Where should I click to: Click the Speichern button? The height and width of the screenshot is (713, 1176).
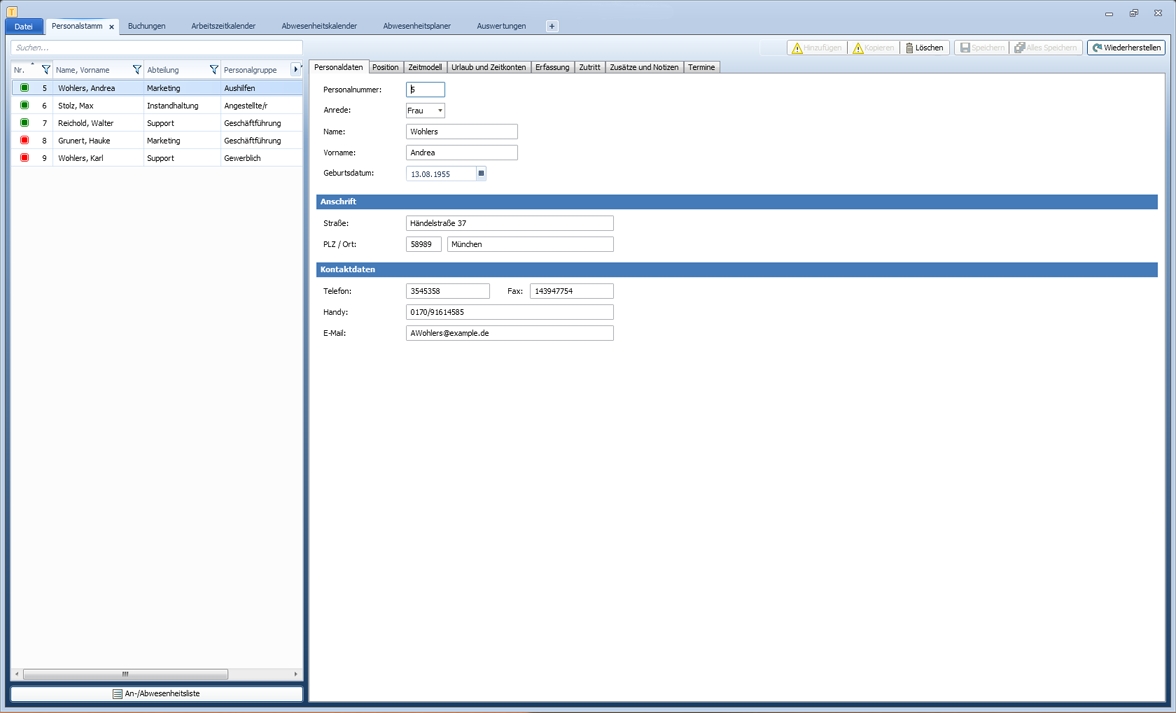(x=982, y=47)
